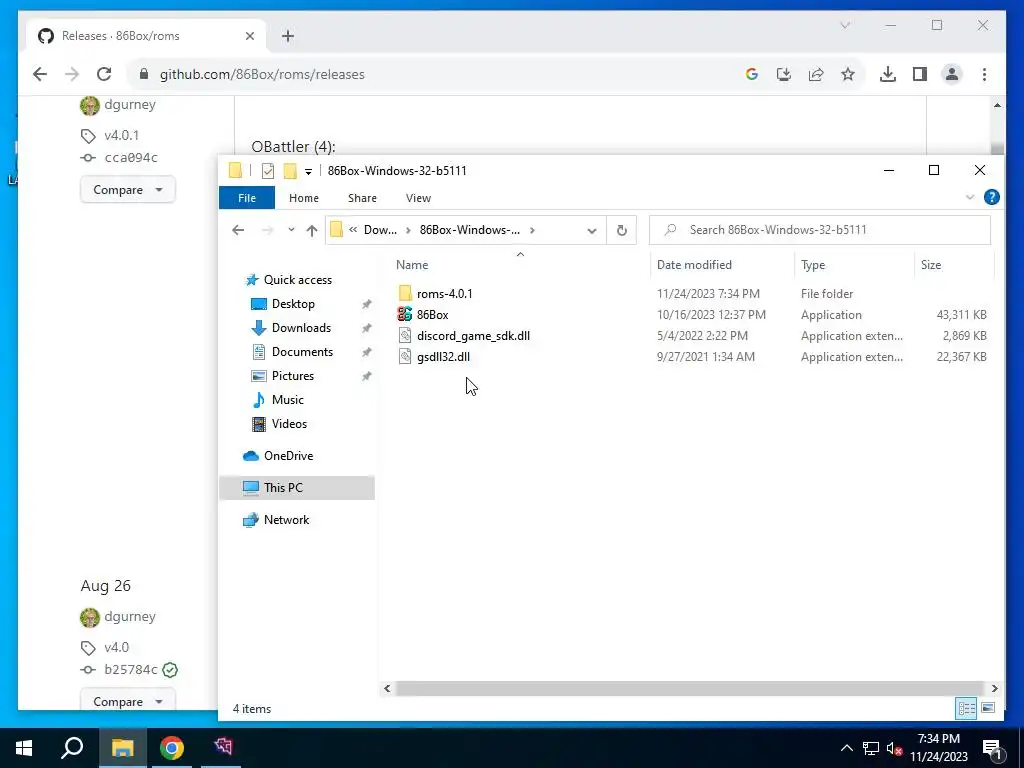
Task: Switch to details view layout
Action: point(967,708)
